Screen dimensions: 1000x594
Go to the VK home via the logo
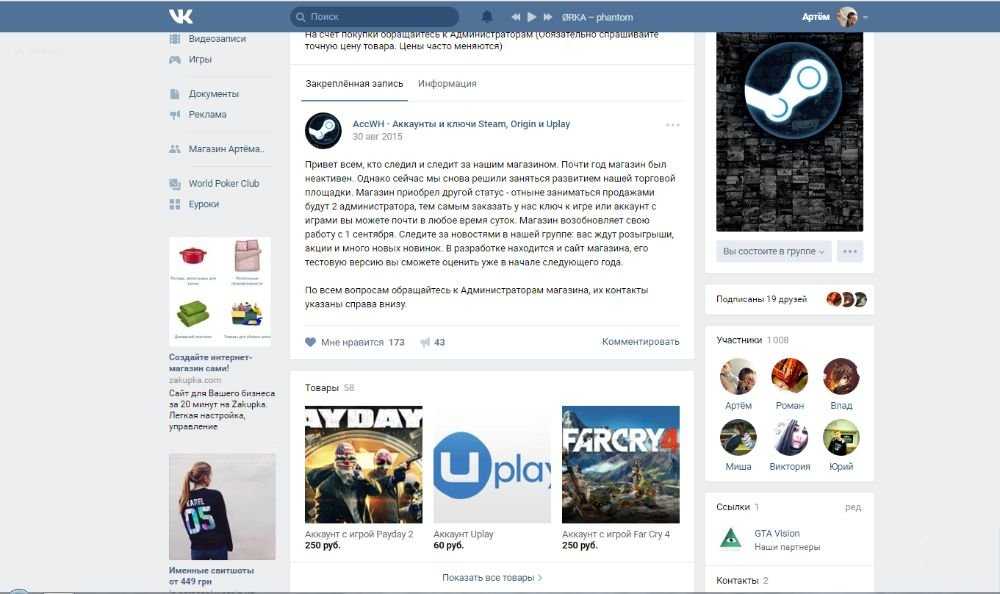click(180, 17)
